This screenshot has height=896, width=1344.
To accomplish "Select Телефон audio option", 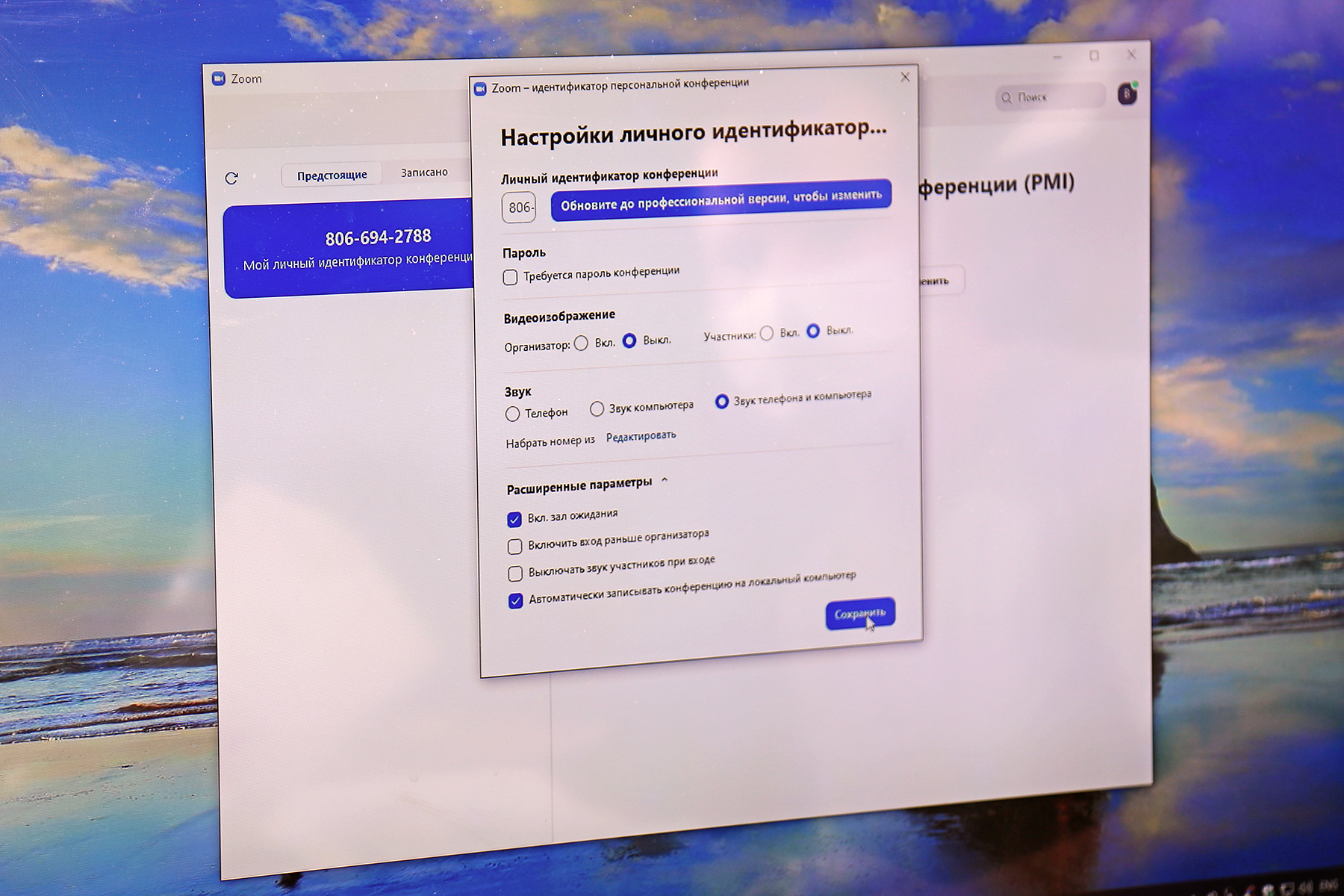I will [512, 414].
